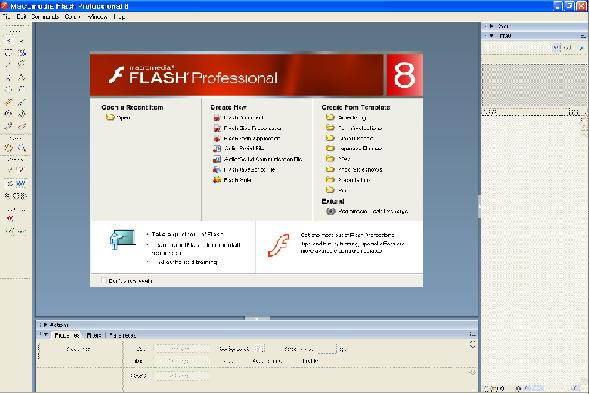Image resolution: width=589 pixels, height=394 pixels.
Task: Select the Properties tab
Action: click(66, 335)
